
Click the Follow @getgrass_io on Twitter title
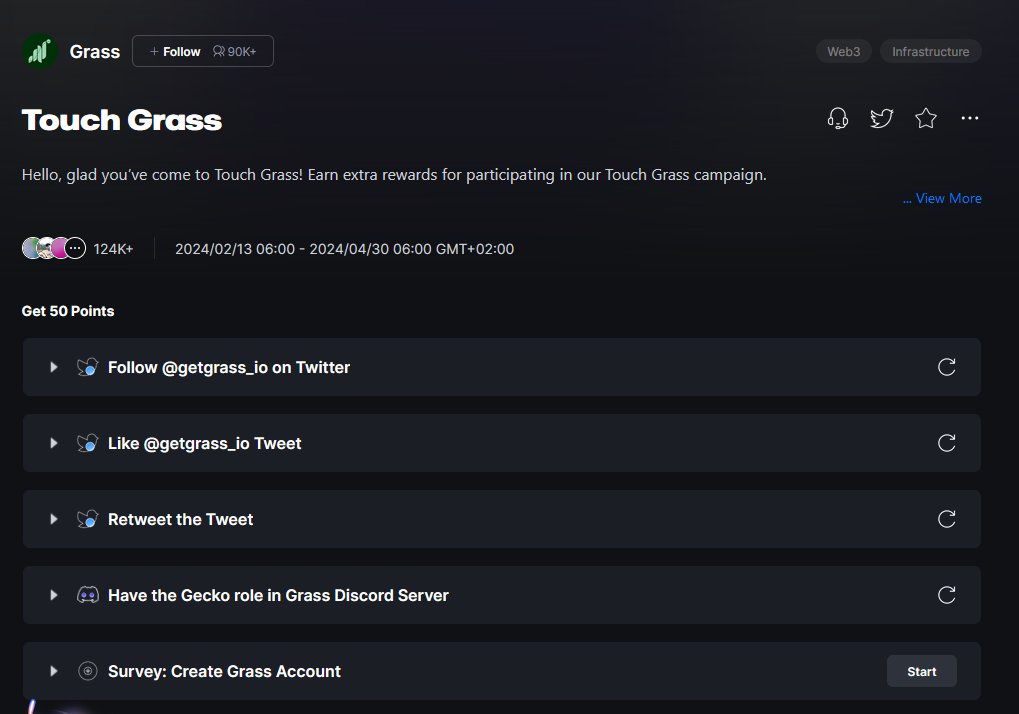click(x=229, y=368)
